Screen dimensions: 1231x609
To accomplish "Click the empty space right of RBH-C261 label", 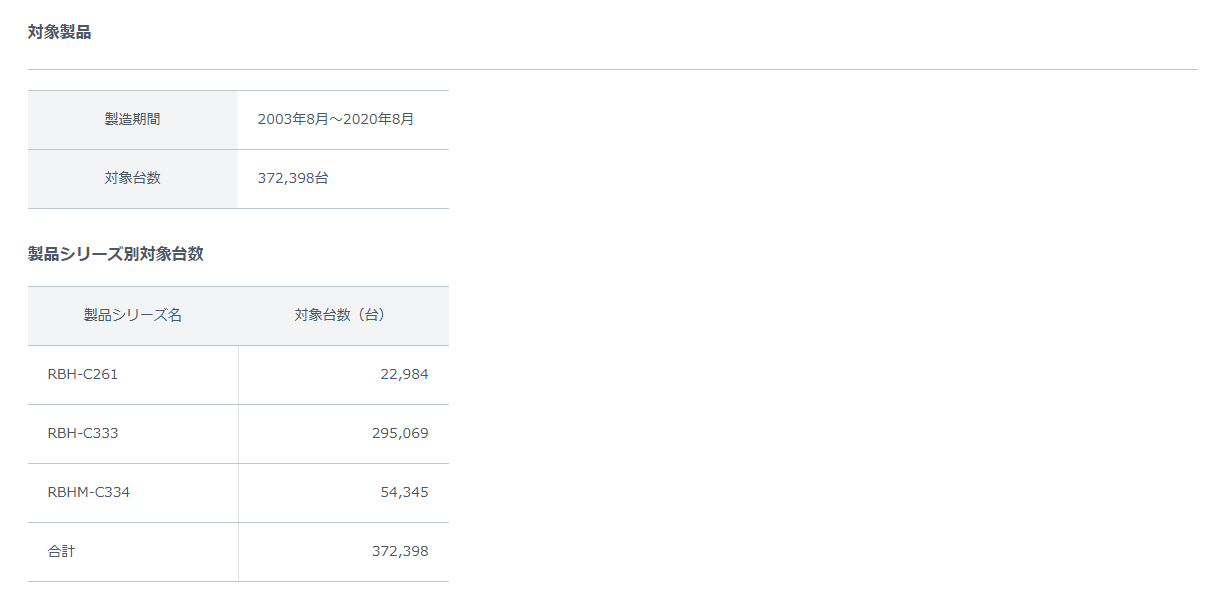I will 180,374.
